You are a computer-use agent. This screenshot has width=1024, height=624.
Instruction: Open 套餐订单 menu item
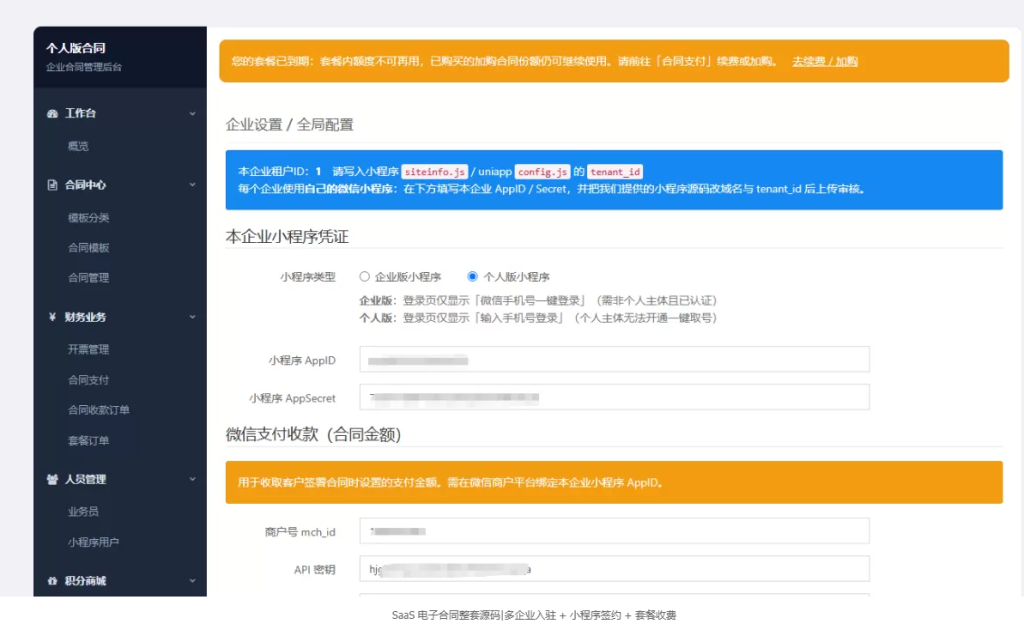pos(89,441)
